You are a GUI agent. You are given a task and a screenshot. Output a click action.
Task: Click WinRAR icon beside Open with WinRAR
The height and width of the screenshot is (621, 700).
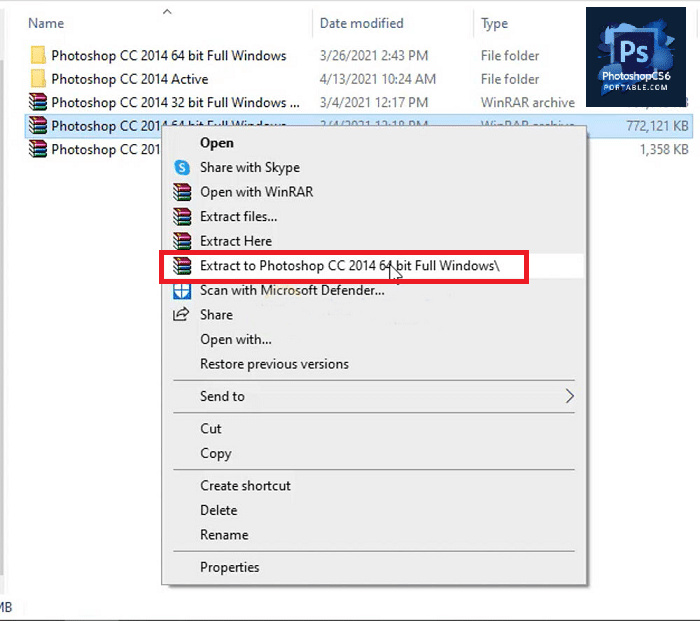[x=182, y=192]
